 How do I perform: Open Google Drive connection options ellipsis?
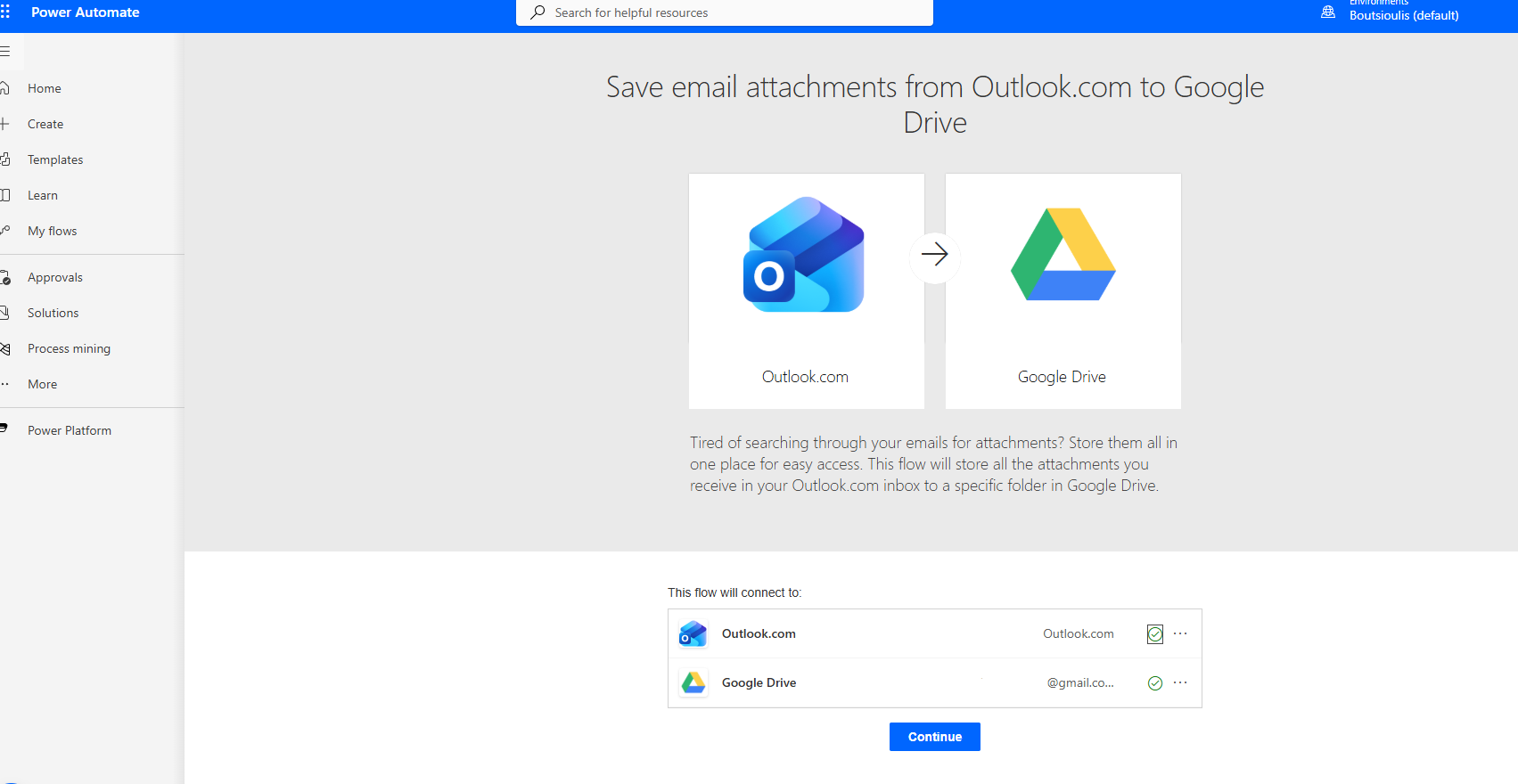tap(1180, 682)
